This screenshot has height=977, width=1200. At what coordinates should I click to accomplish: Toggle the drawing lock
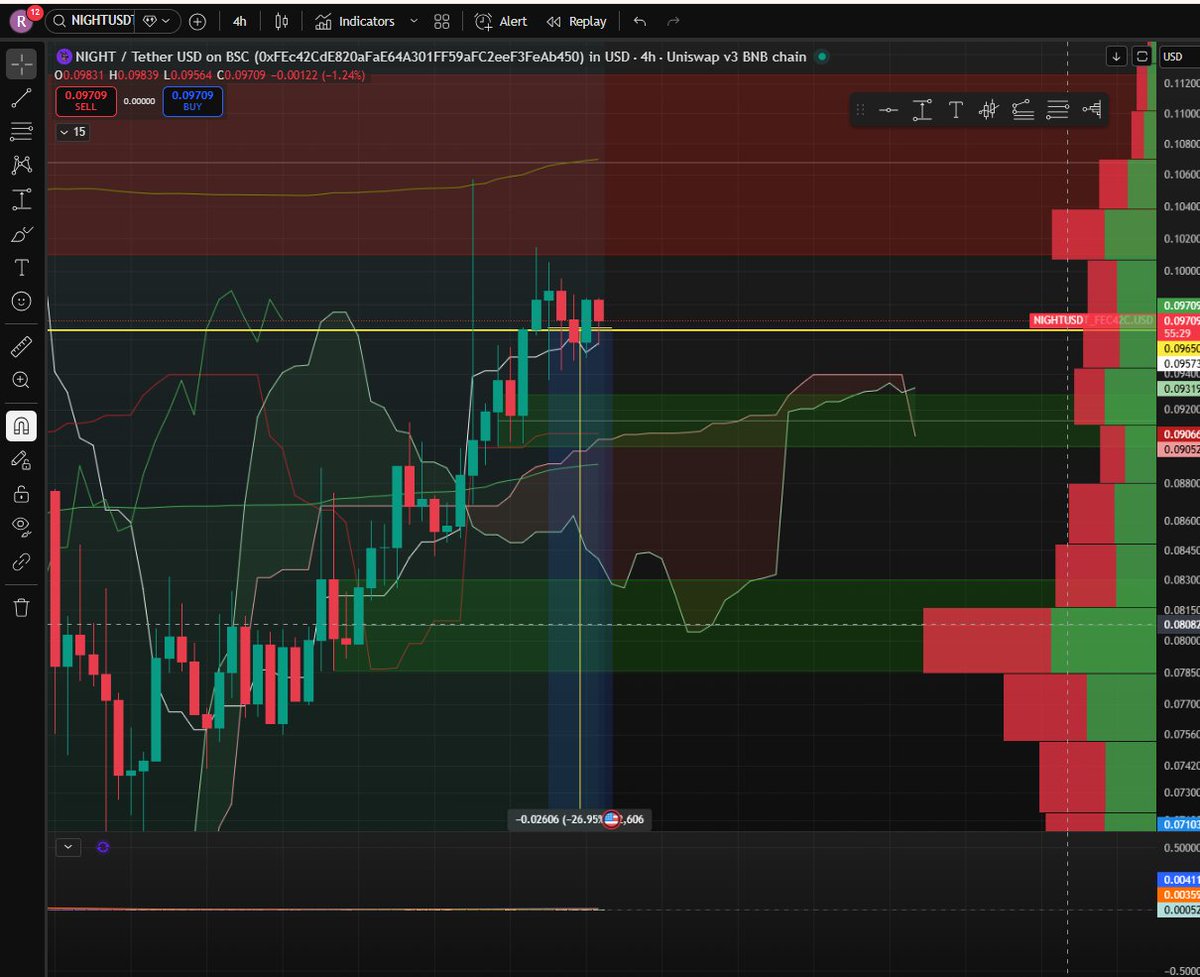(21, 493)
